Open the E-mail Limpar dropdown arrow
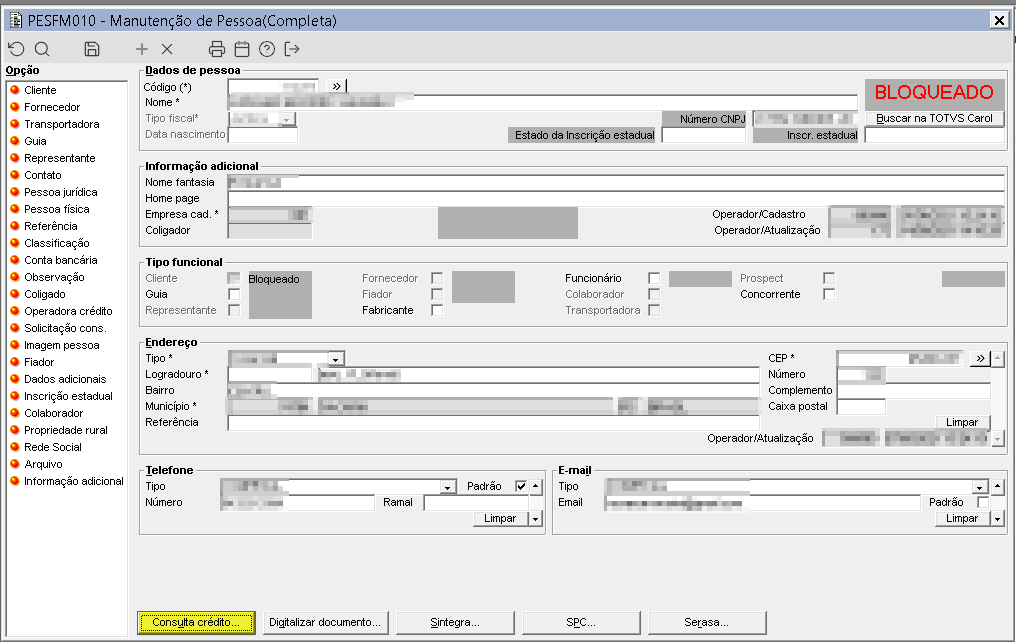Viewport: 1016px width, 642px height. (997, 519)
